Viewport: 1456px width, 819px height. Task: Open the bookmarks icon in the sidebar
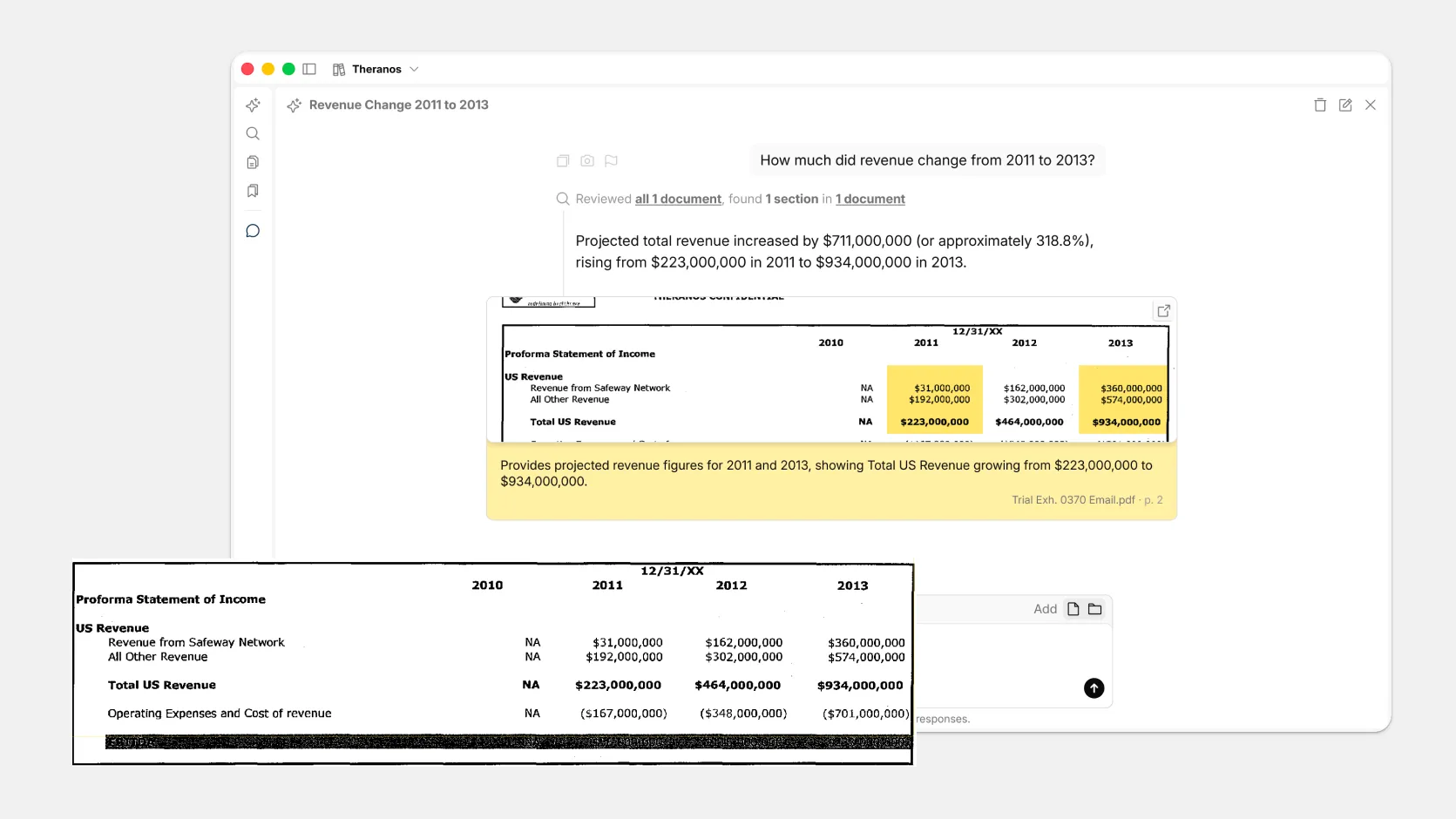tap(253, 191)
